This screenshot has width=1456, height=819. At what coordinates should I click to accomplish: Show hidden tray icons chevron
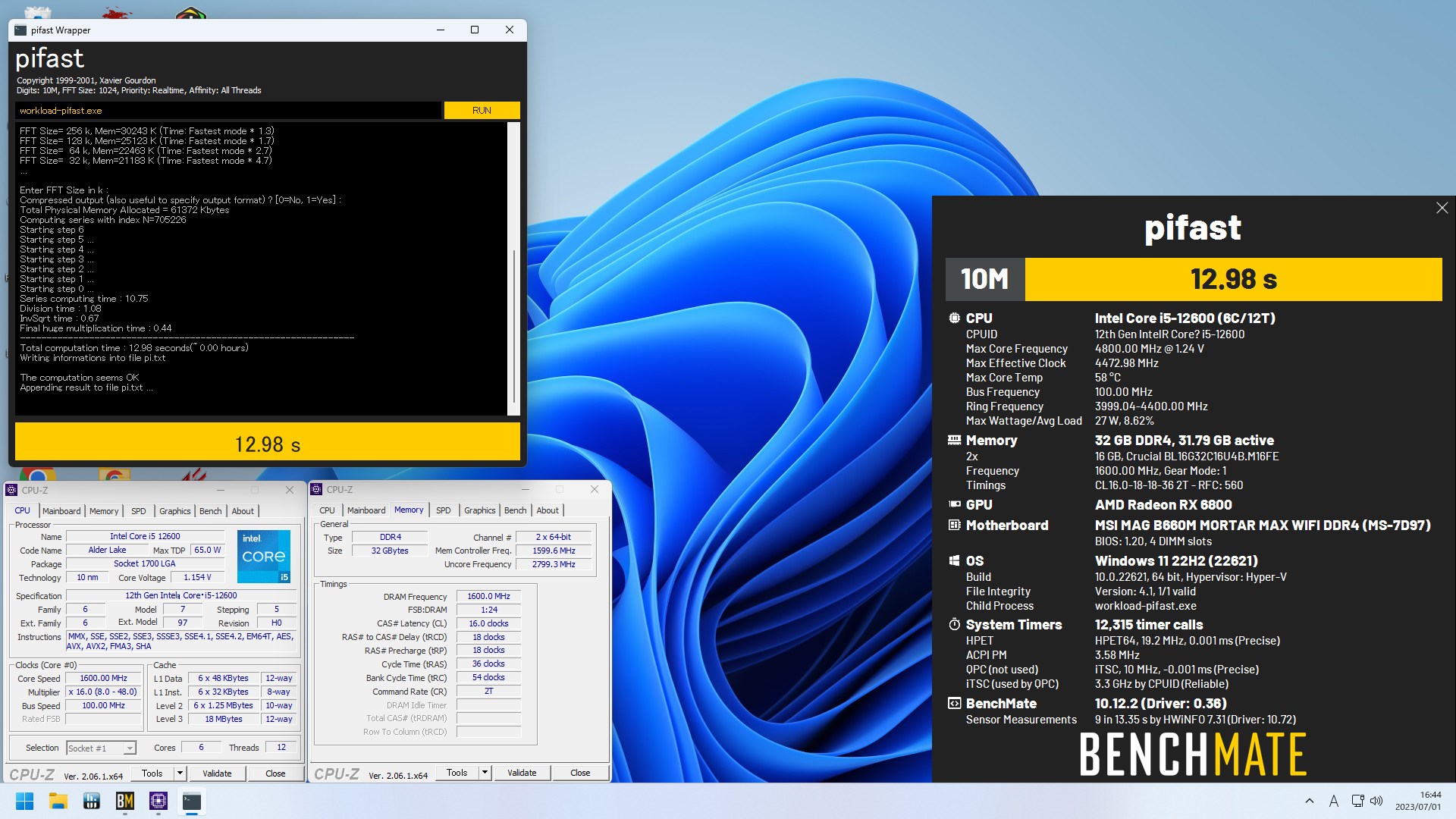point(1309,801)
